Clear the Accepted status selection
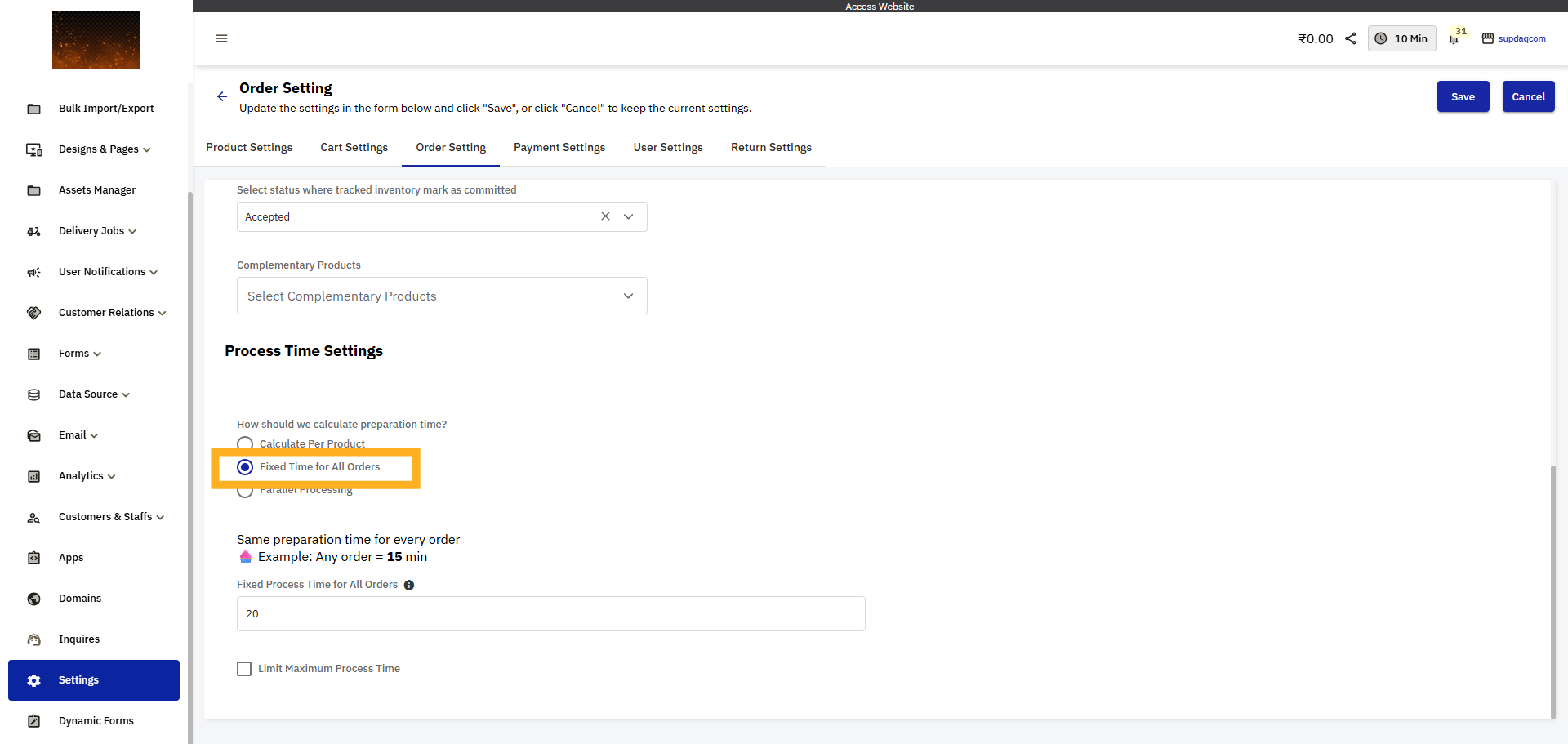Viewport: 1568px width, 744px height. (605, 216)
